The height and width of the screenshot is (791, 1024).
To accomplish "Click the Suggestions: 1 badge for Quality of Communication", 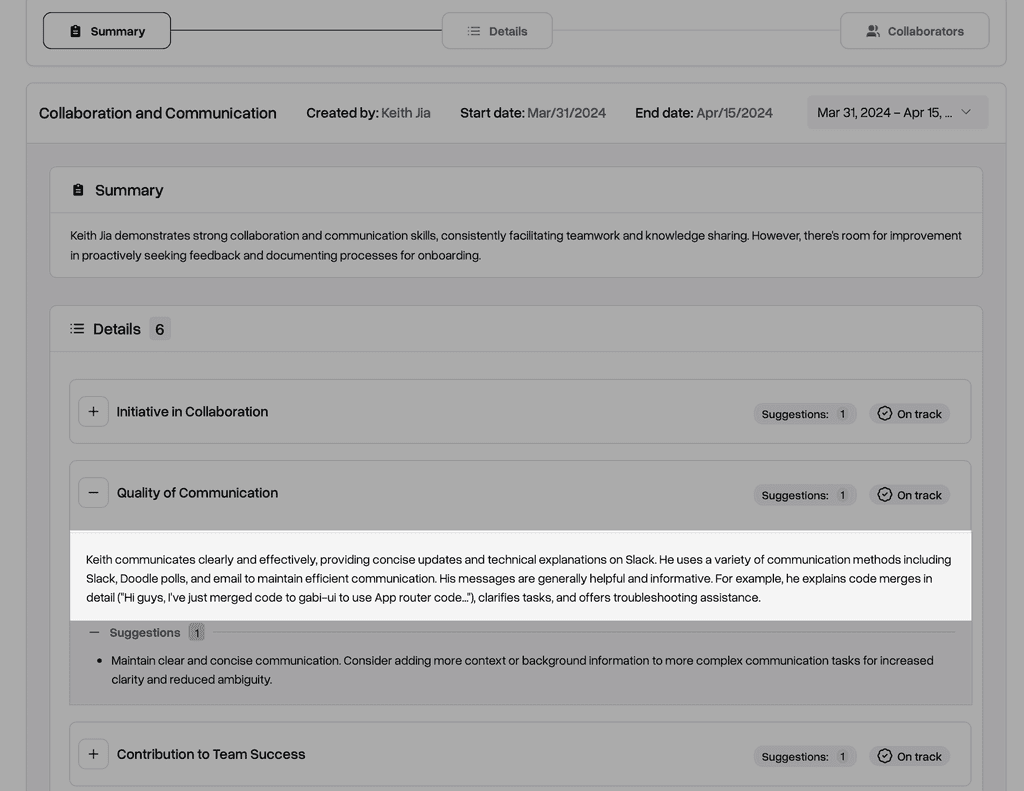I will click(805, 494).
